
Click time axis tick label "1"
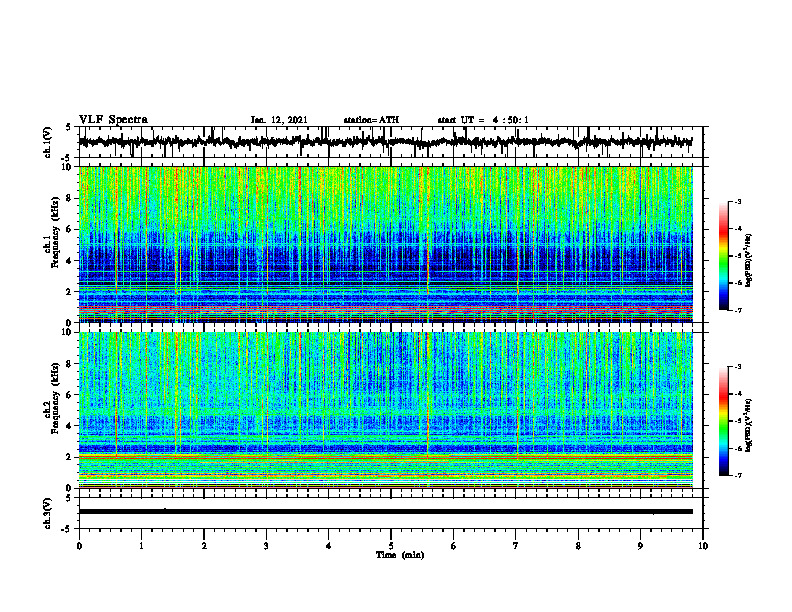[x=141, y=546]
